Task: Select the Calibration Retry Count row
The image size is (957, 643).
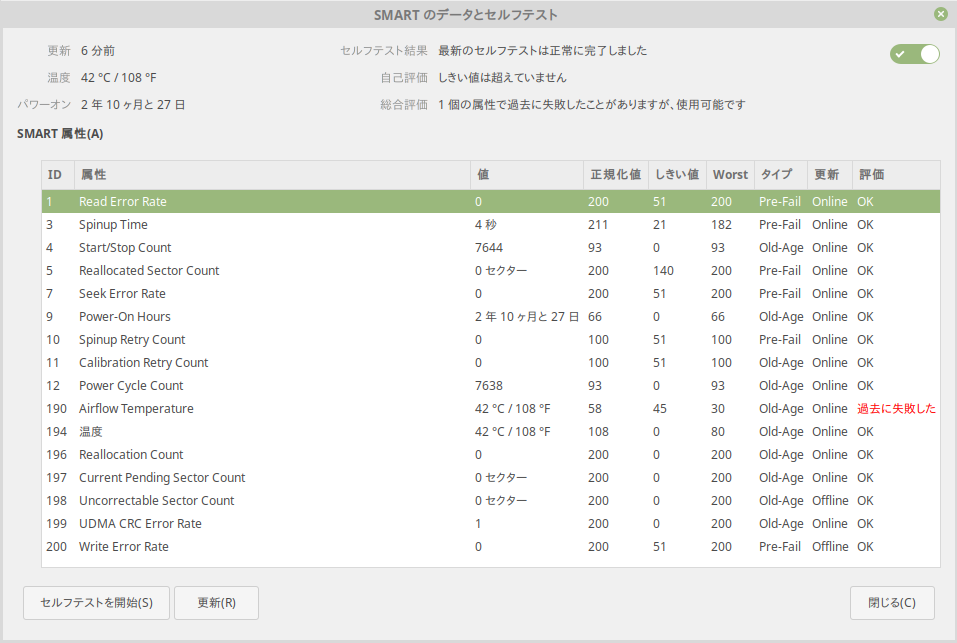Action: coord(491,362)
